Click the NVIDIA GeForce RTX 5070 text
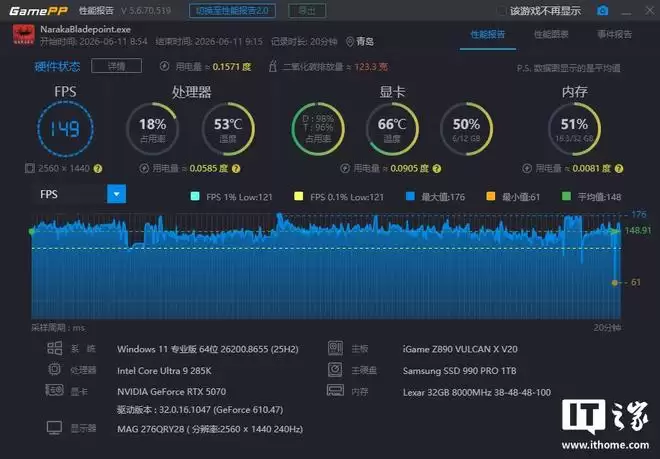This screenshot has width=660, height=459. pos(171,392)
